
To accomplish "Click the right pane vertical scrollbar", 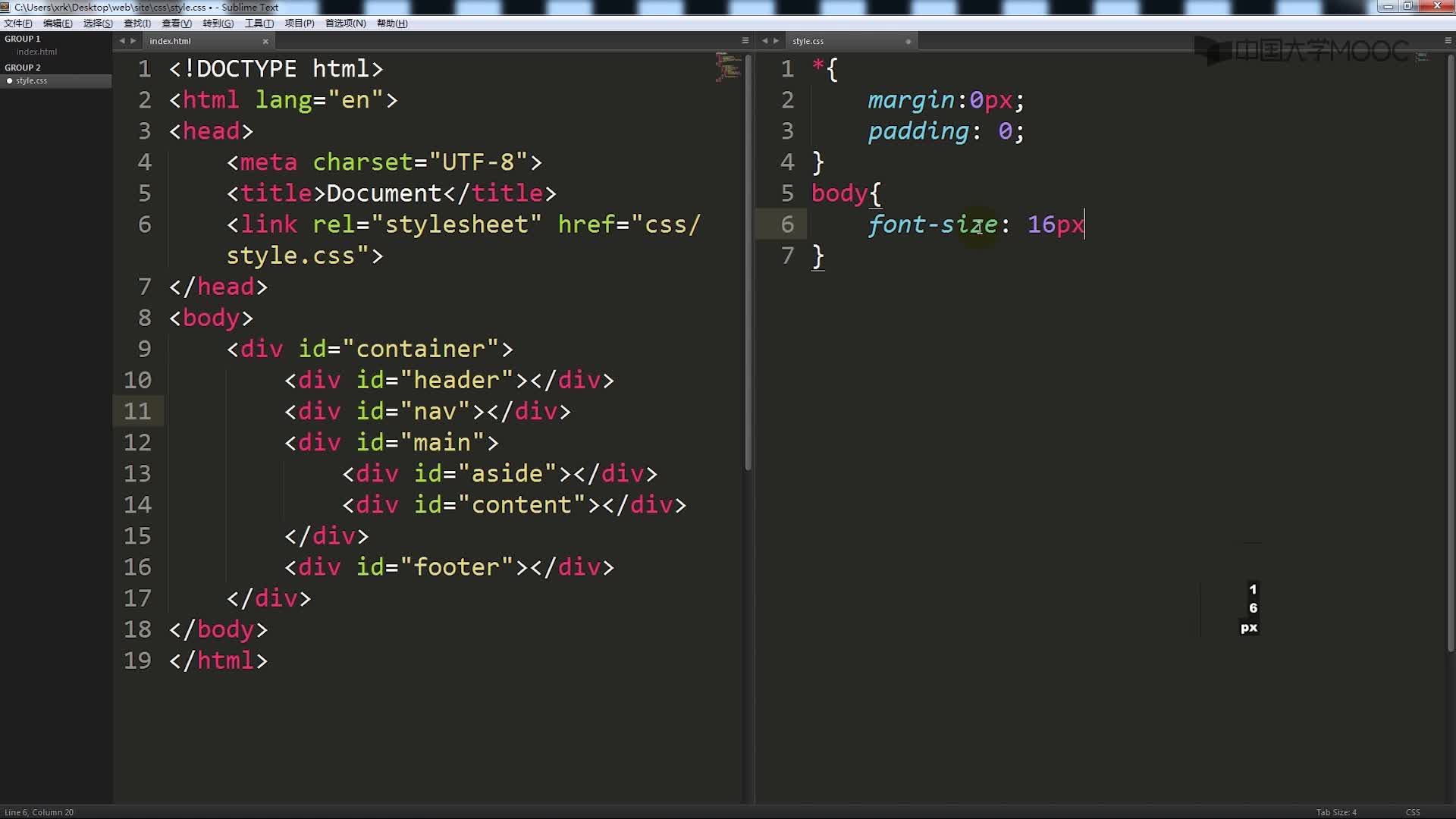I will 1451,353.
